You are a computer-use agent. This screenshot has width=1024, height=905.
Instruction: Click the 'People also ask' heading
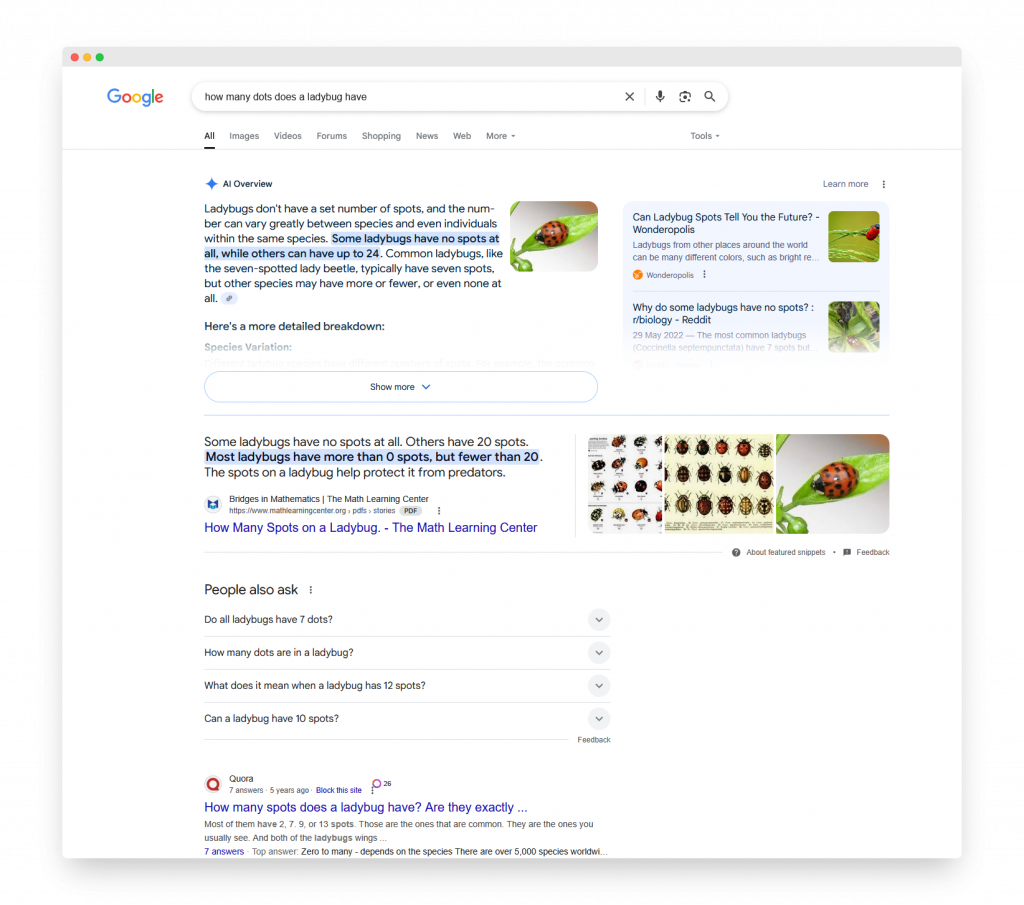pos(251,590)
